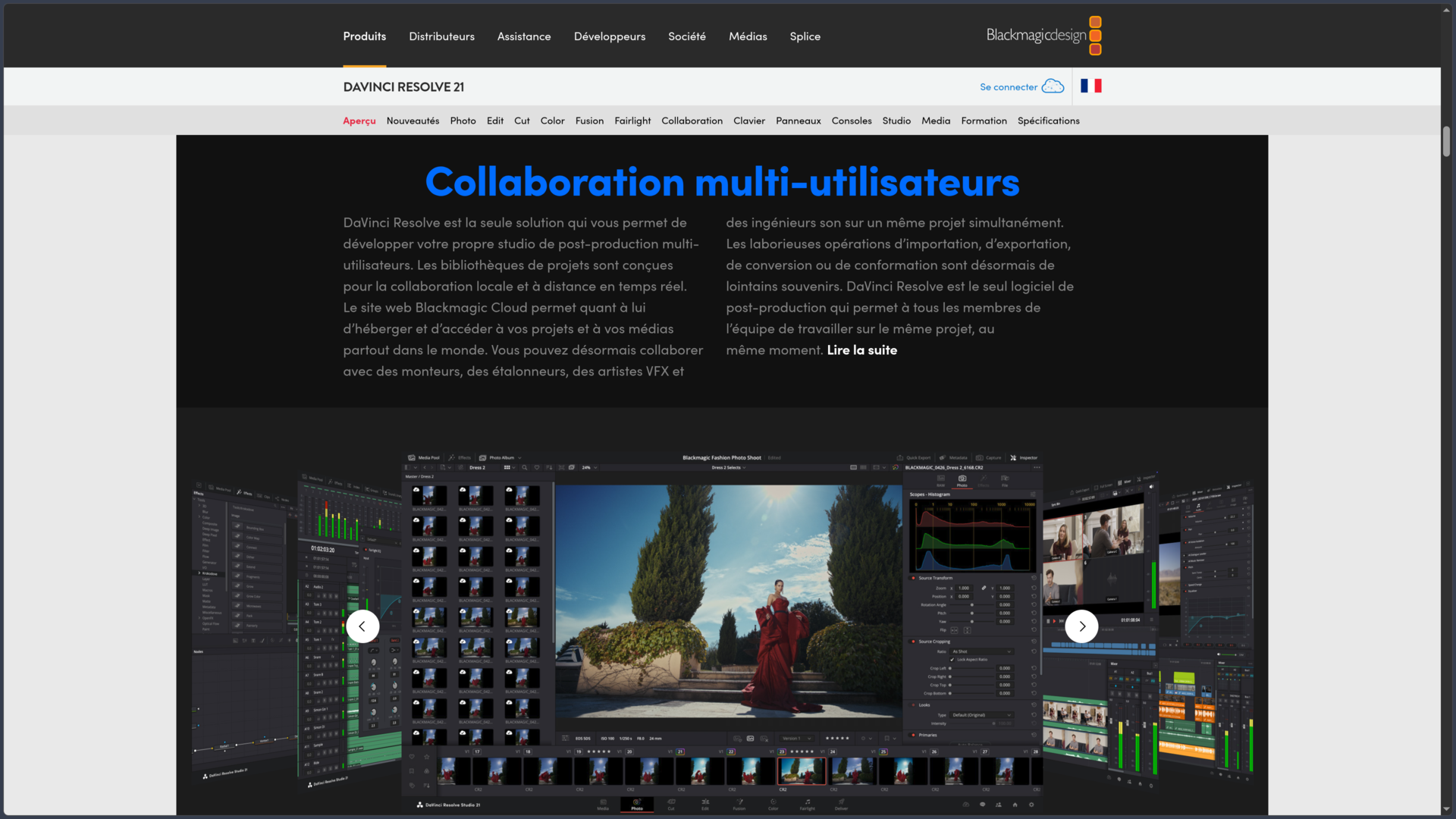This screenshot has width=1456, height=819.
Task: Click the multicam edit screenshot on right
Action: [1100, 629]
